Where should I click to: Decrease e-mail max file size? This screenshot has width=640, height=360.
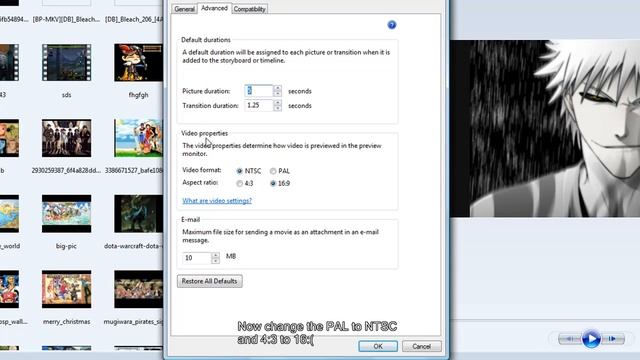tap(216, 261)
